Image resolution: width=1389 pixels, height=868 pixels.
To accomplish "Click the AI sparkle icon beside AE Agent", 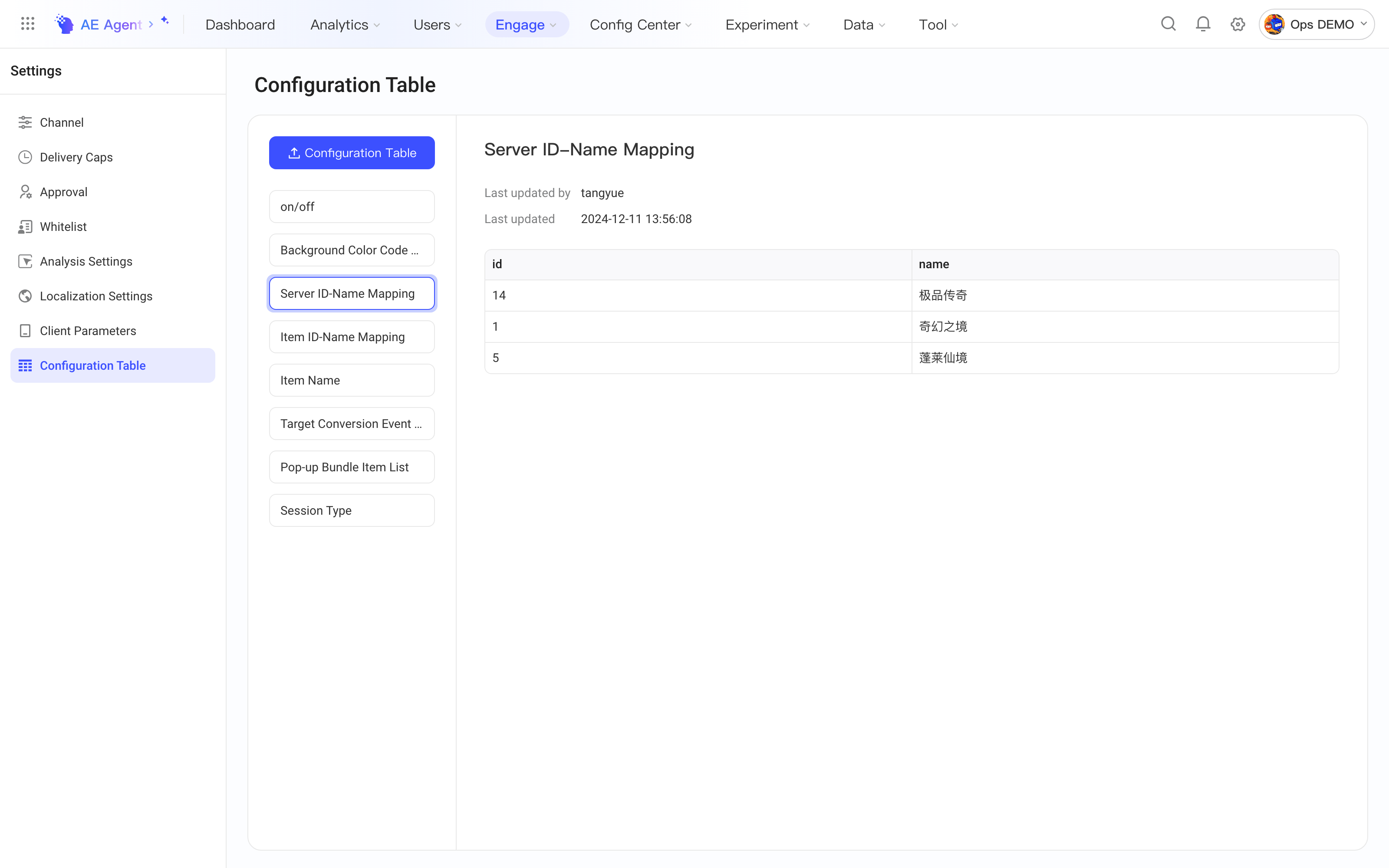I will (x=165, y=21).
